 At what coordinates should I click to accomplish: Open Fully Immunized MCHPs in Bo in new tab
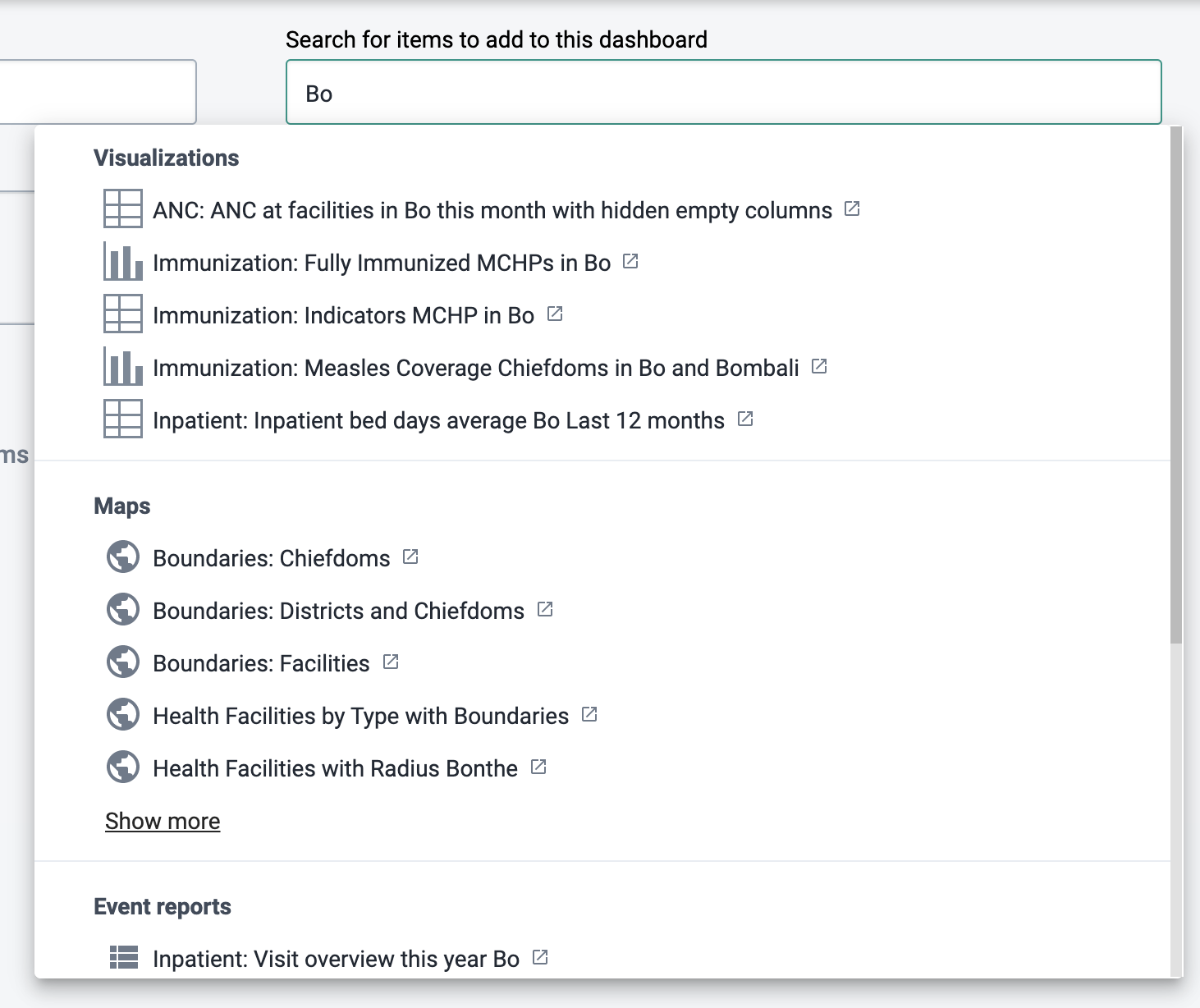point(630,262)
